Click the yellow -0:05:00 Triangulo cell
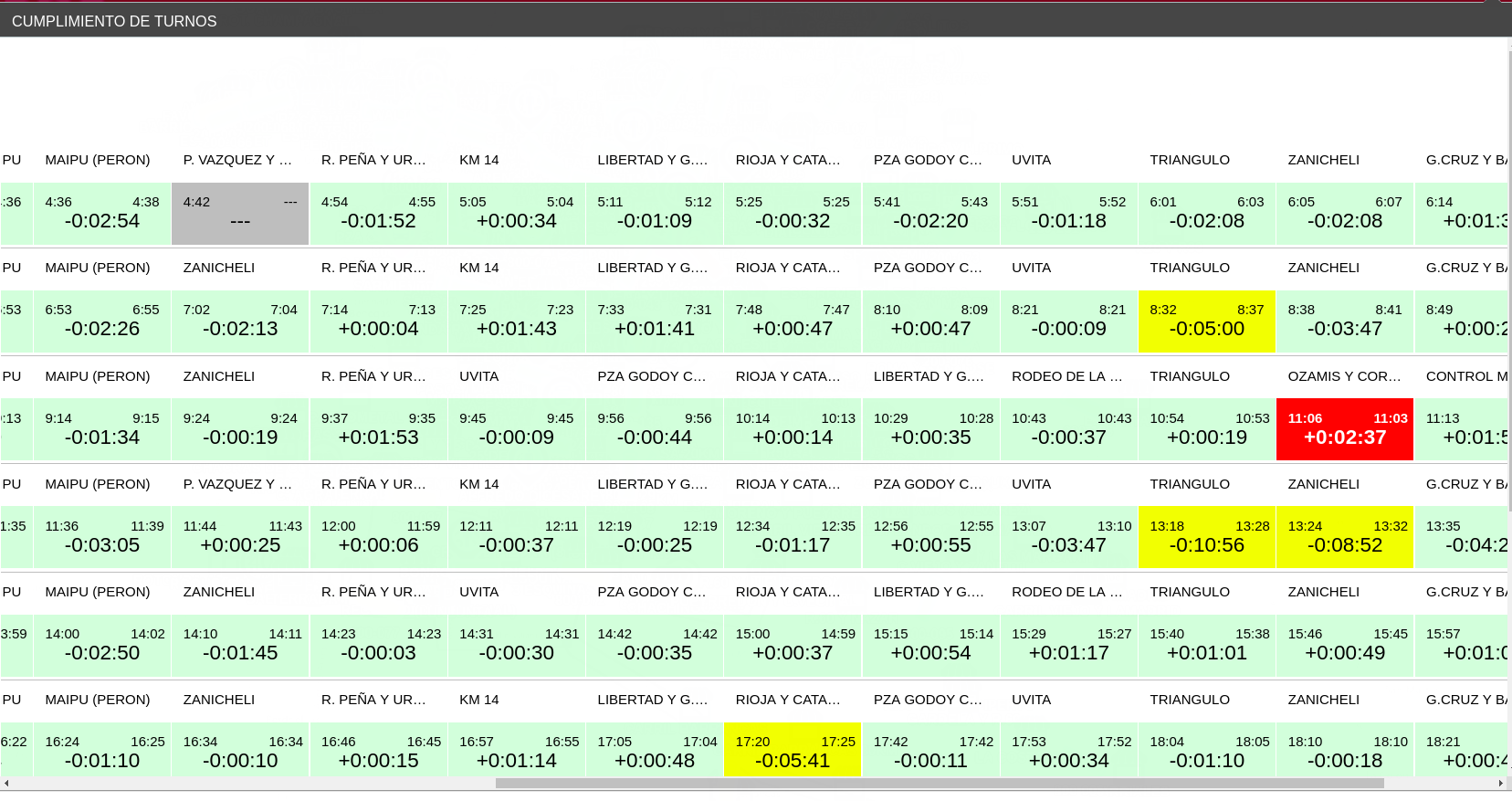This screenshot has height=801, width=1512. click(x=1206, y=321)
